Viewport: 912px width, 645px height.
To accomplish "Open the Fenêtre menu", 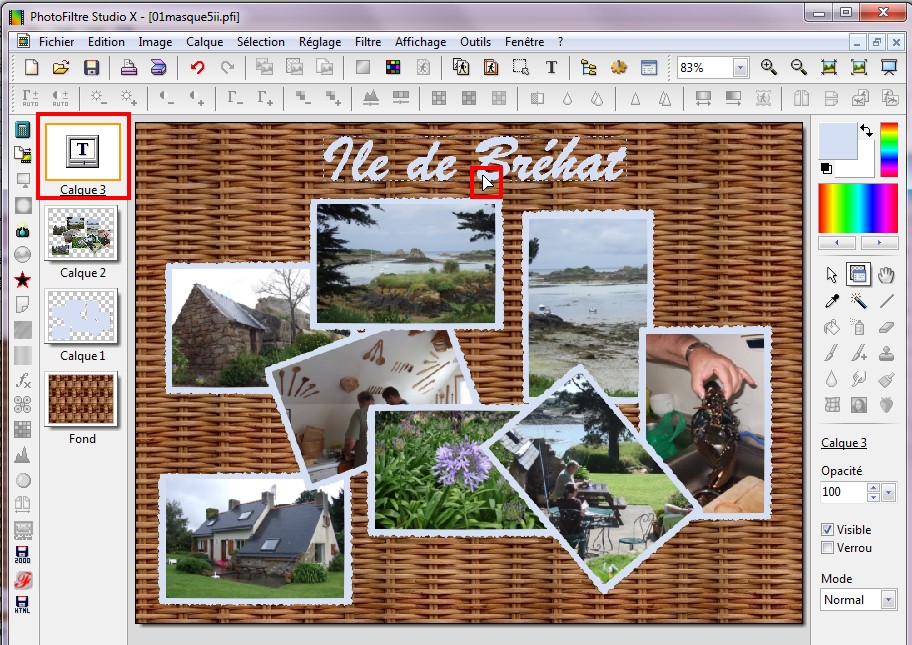I will coord(524,42).
